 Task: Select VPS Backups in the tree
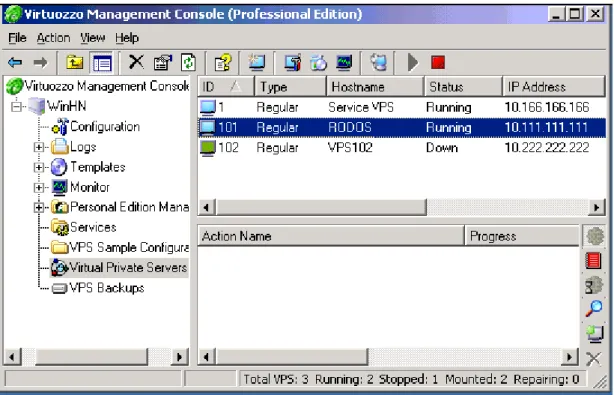point(107,288)
